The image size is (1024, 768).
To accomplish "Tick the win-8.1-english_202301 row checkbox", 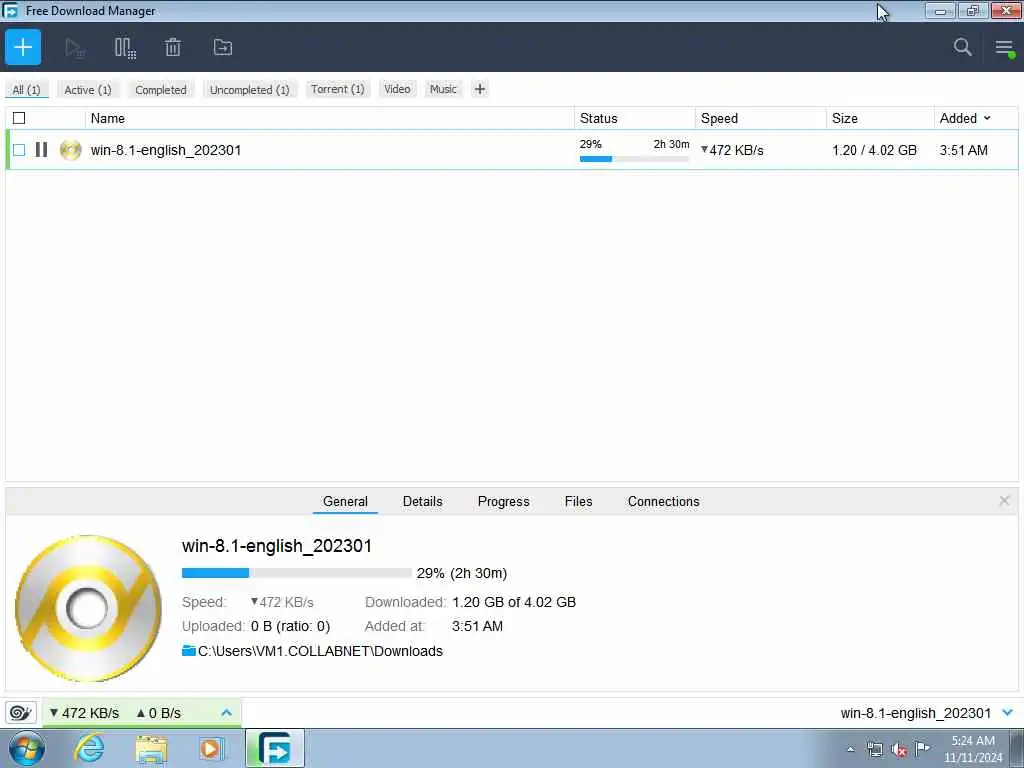I will point(19,150).
